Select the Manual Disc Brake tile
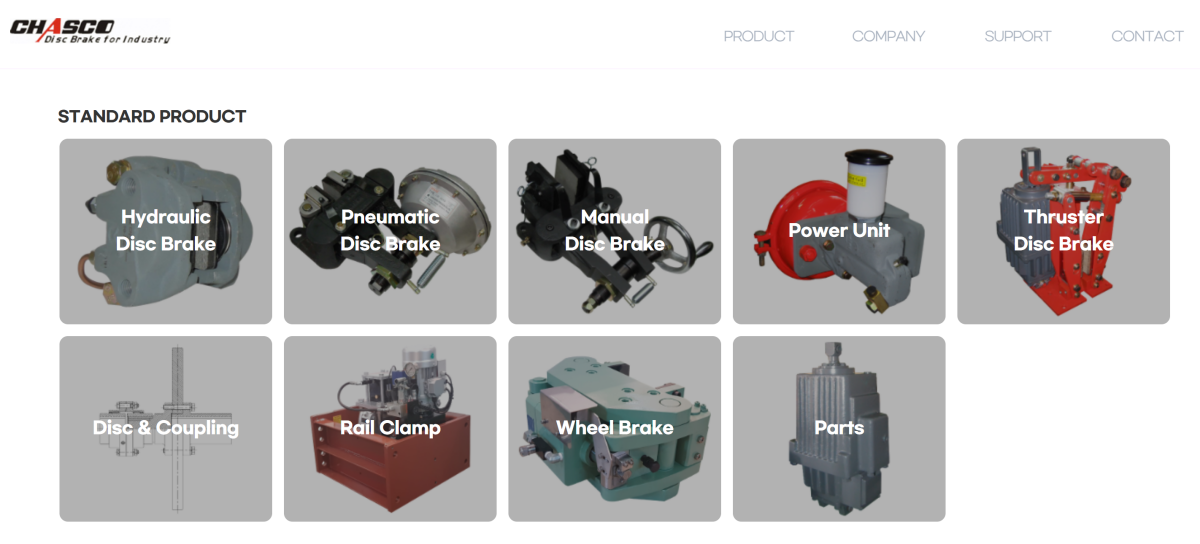1200x544 pixels. point(614,231)
